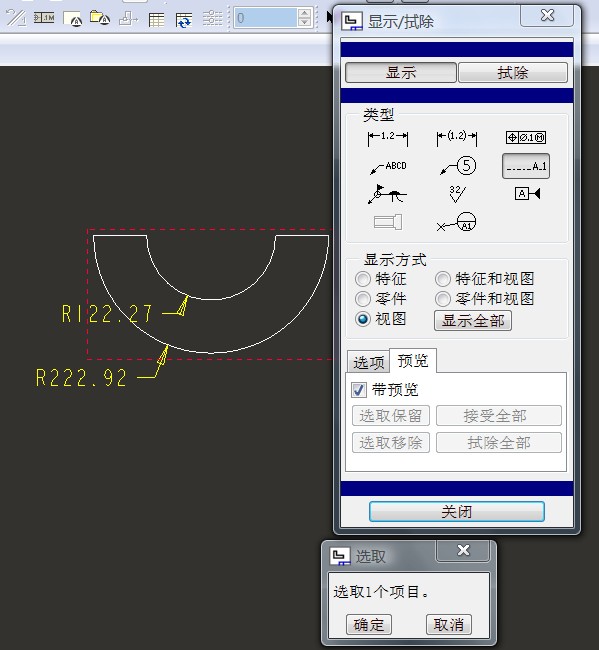The width and height of the screenshot is (599, 650).
Task: Click the 选取保留 button
Action: pos(390,416)
